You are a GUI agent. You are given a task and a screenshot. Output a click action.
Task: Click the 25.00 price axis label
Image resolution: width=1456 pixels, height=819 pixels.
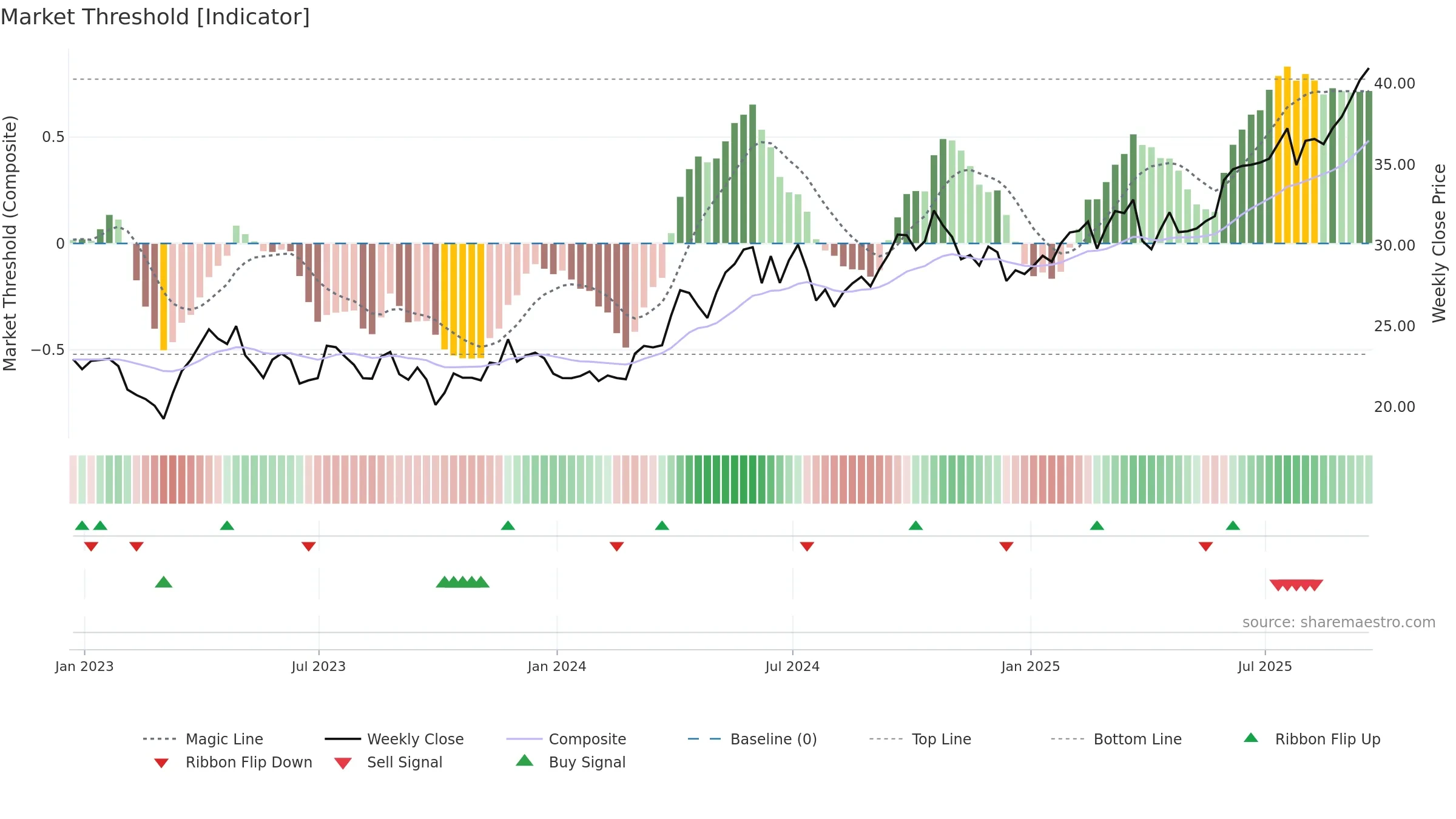[x=1395, y=326]
